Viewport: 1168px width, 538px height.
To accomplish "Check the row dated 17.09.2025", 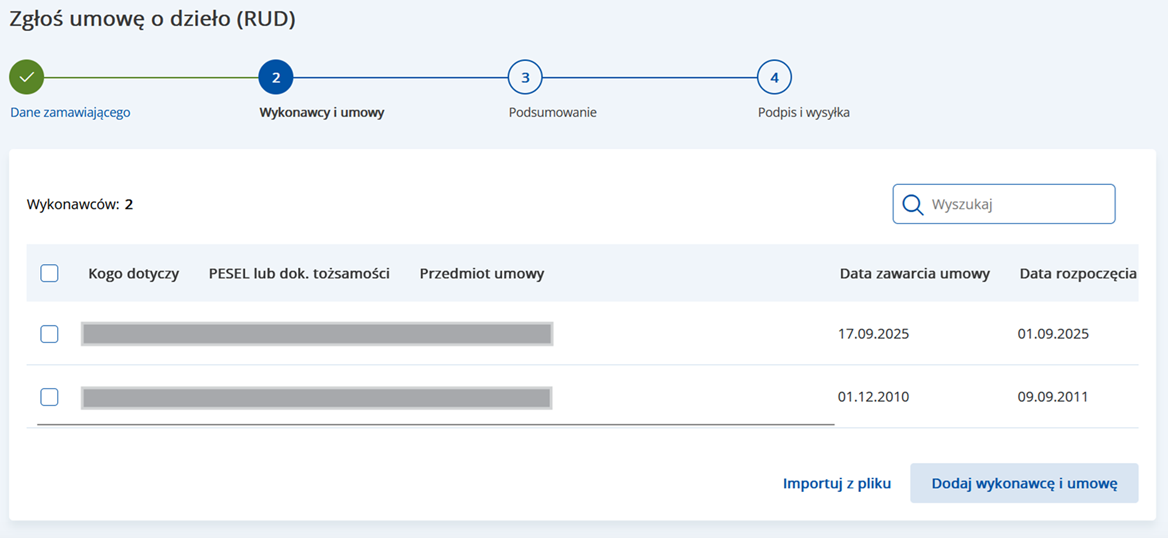I will pyautogui.click(x=49, y=334).
